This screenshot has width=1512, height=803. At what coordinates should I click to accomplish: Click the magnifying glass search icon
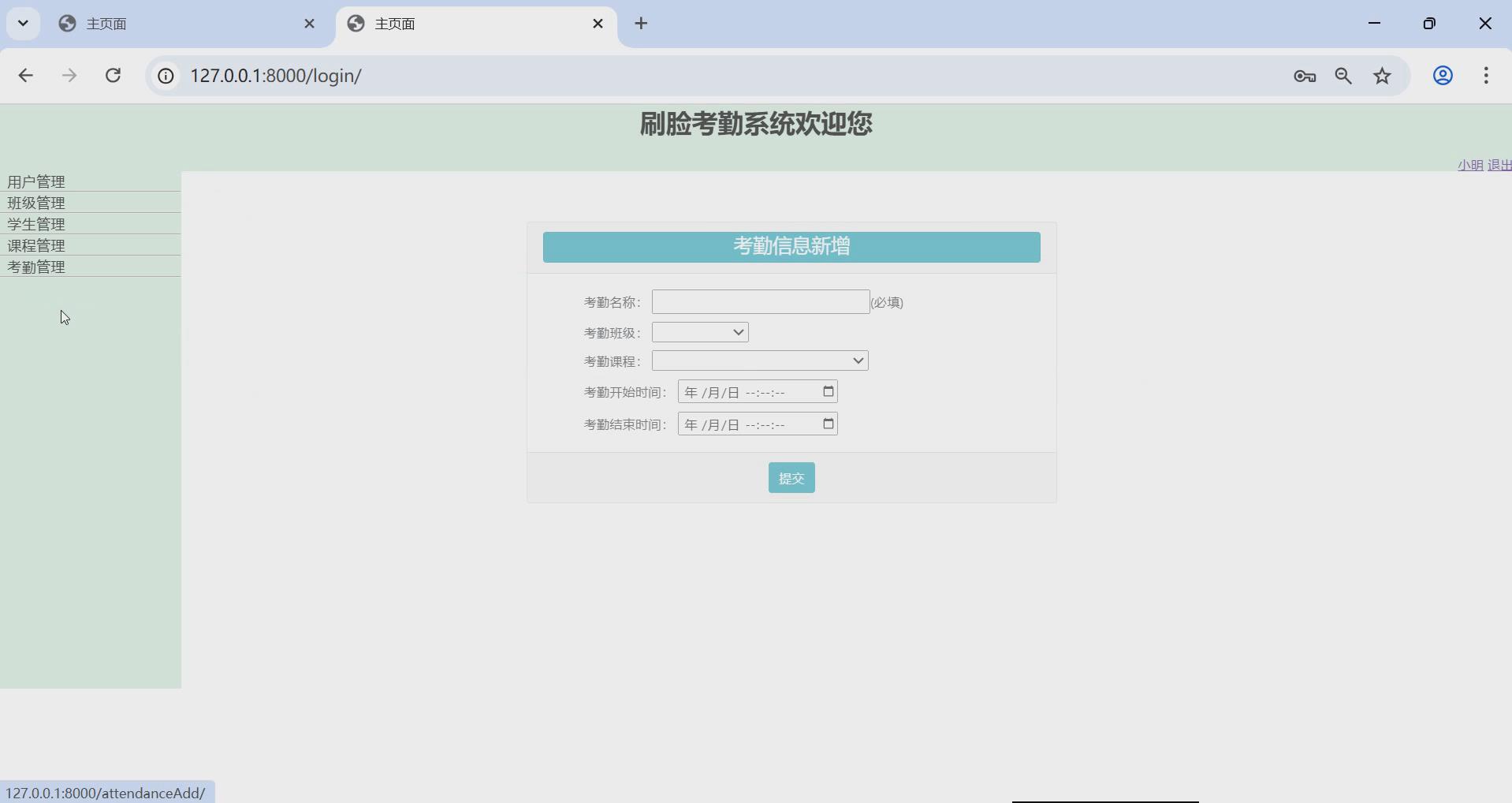1344,76
